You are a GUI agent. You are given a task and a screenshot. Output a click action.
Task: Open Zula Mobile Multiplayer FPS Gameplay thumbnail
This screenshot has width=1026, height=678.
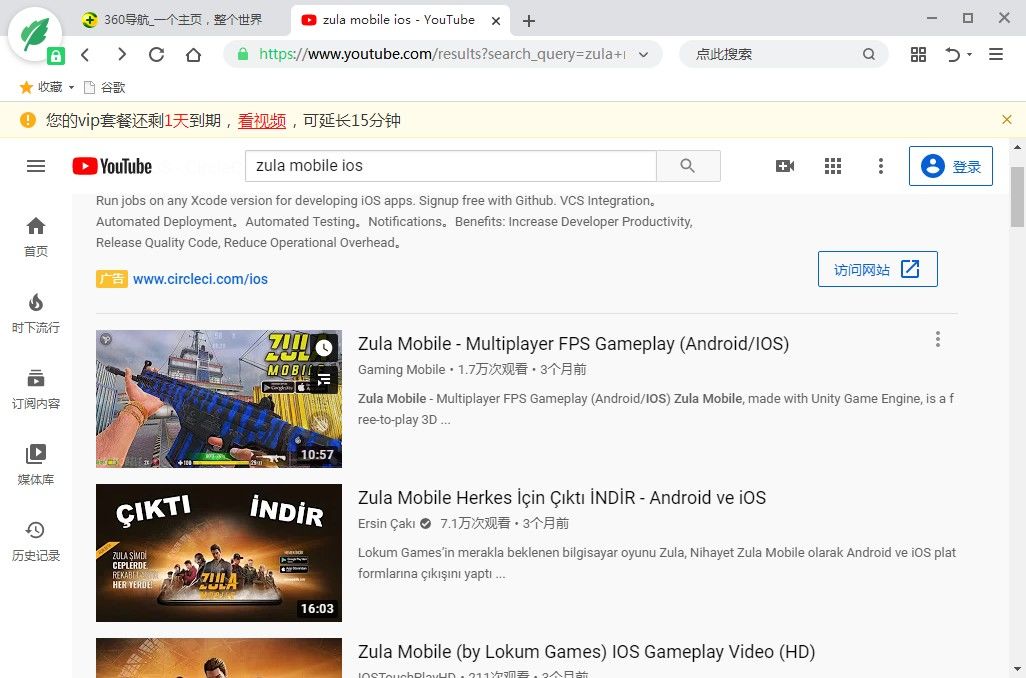(x=219, y=399)
